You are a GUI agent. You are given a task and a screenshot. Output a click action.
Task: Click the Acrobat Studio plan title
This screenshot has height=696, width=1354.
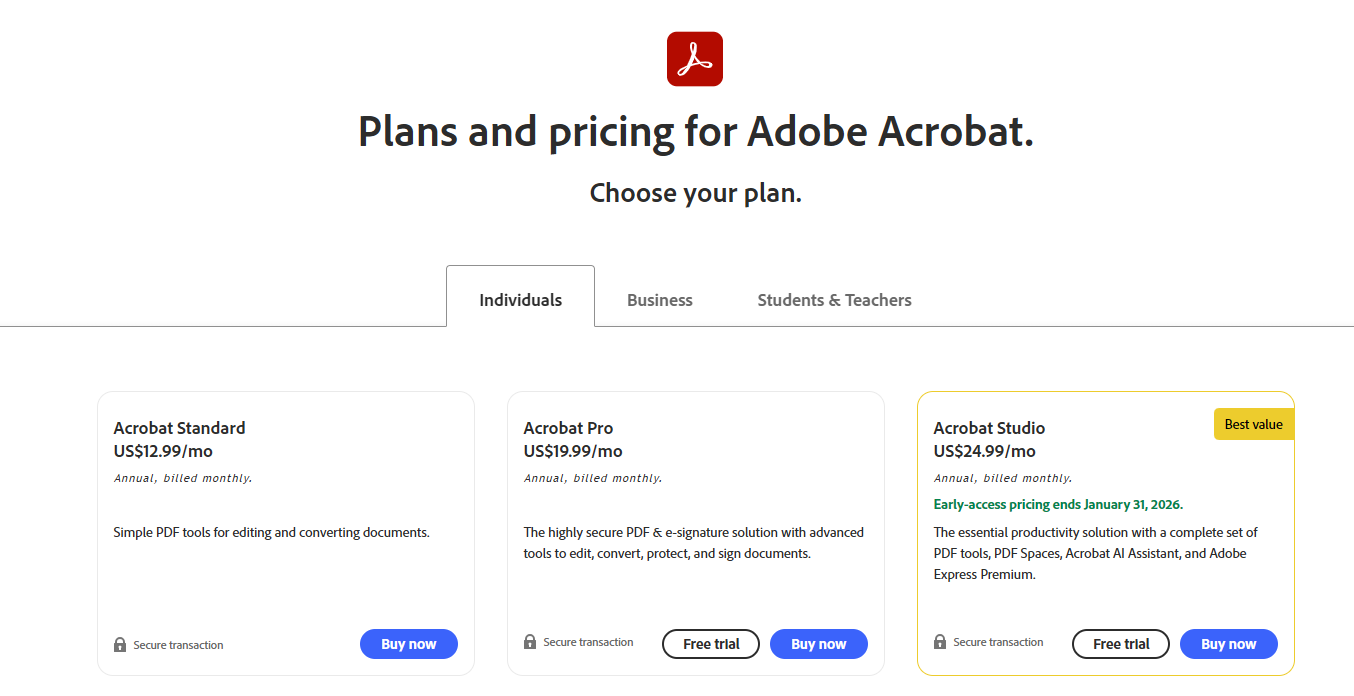(x=989, y=427)
